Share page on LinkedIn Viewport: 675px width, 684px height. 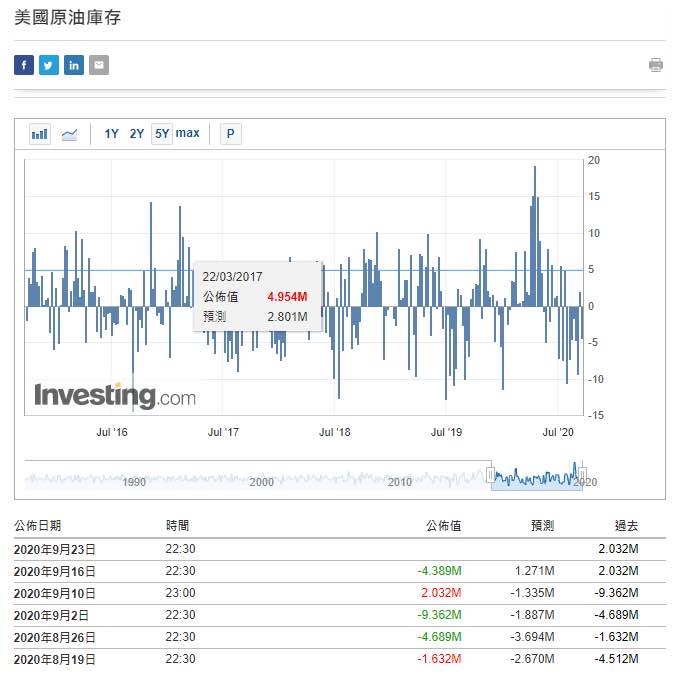click(x=74, y=65)
